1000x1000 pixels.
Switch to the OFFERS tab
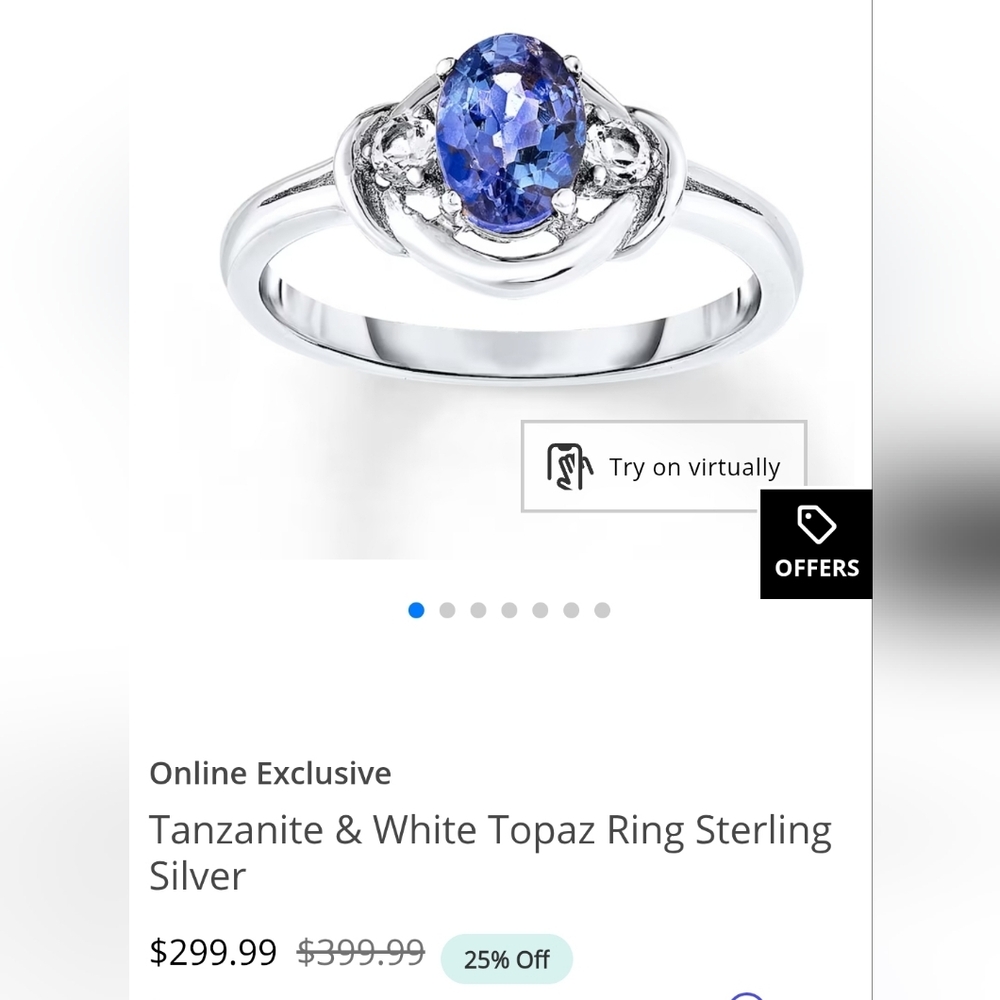818,567
